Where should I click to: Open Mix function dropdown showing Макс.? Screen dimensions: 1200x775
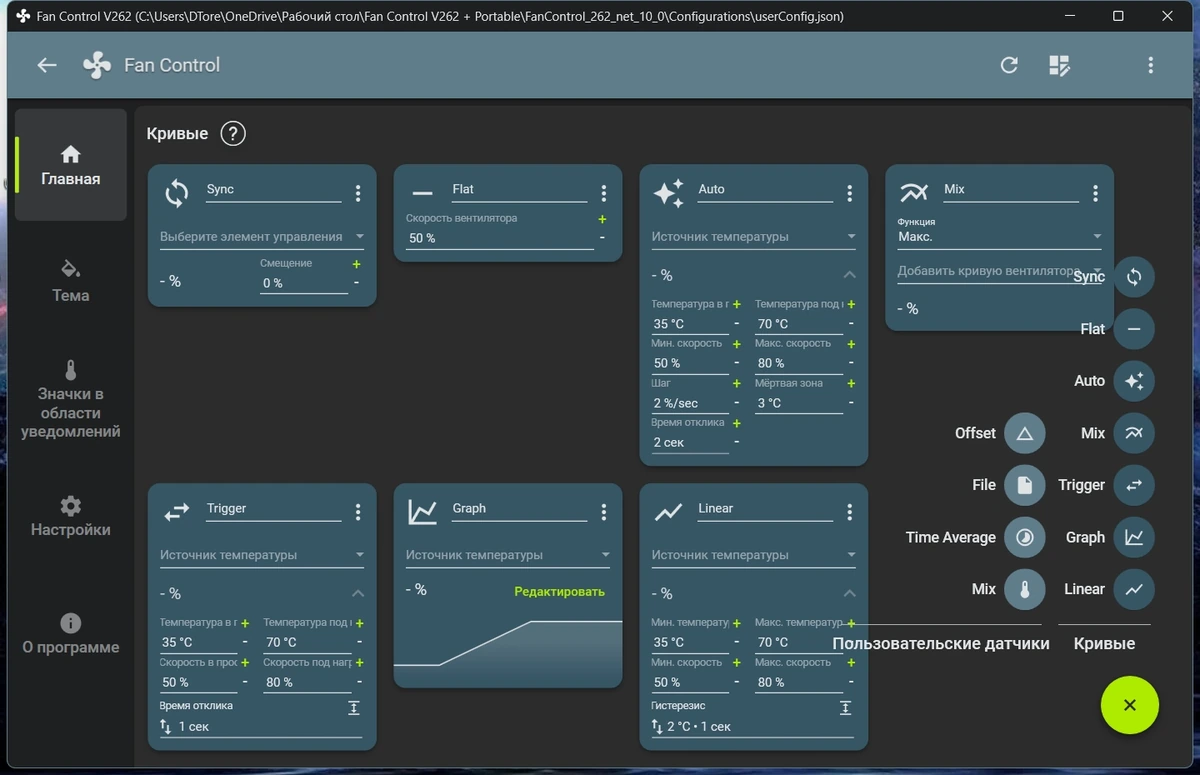[1000, 237]
